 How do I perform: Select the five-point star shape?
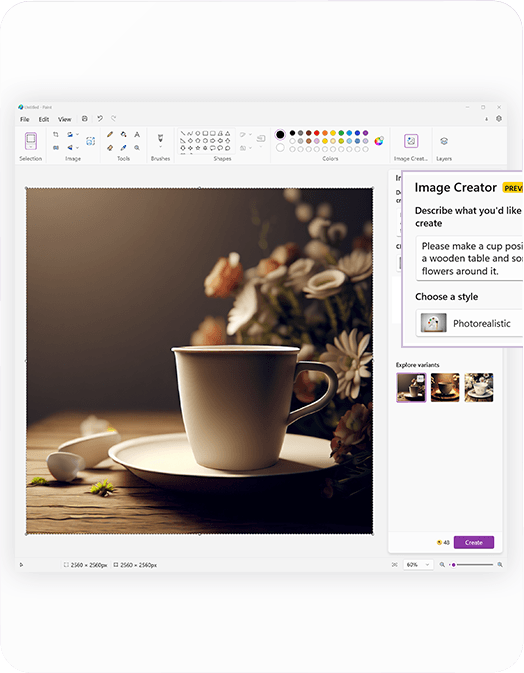click(x=198, y=148)
